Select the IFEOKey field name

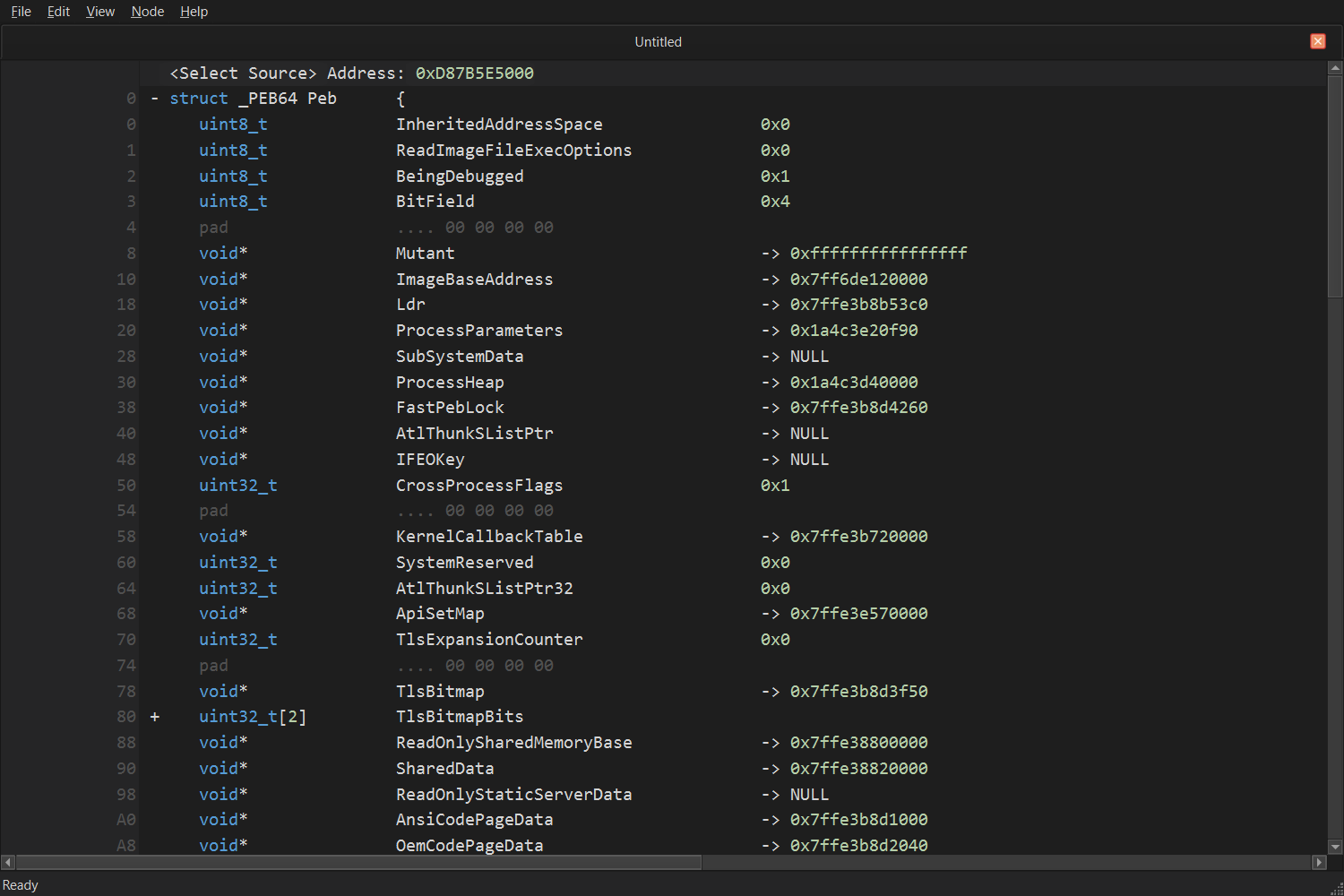[x=430, y=460]
